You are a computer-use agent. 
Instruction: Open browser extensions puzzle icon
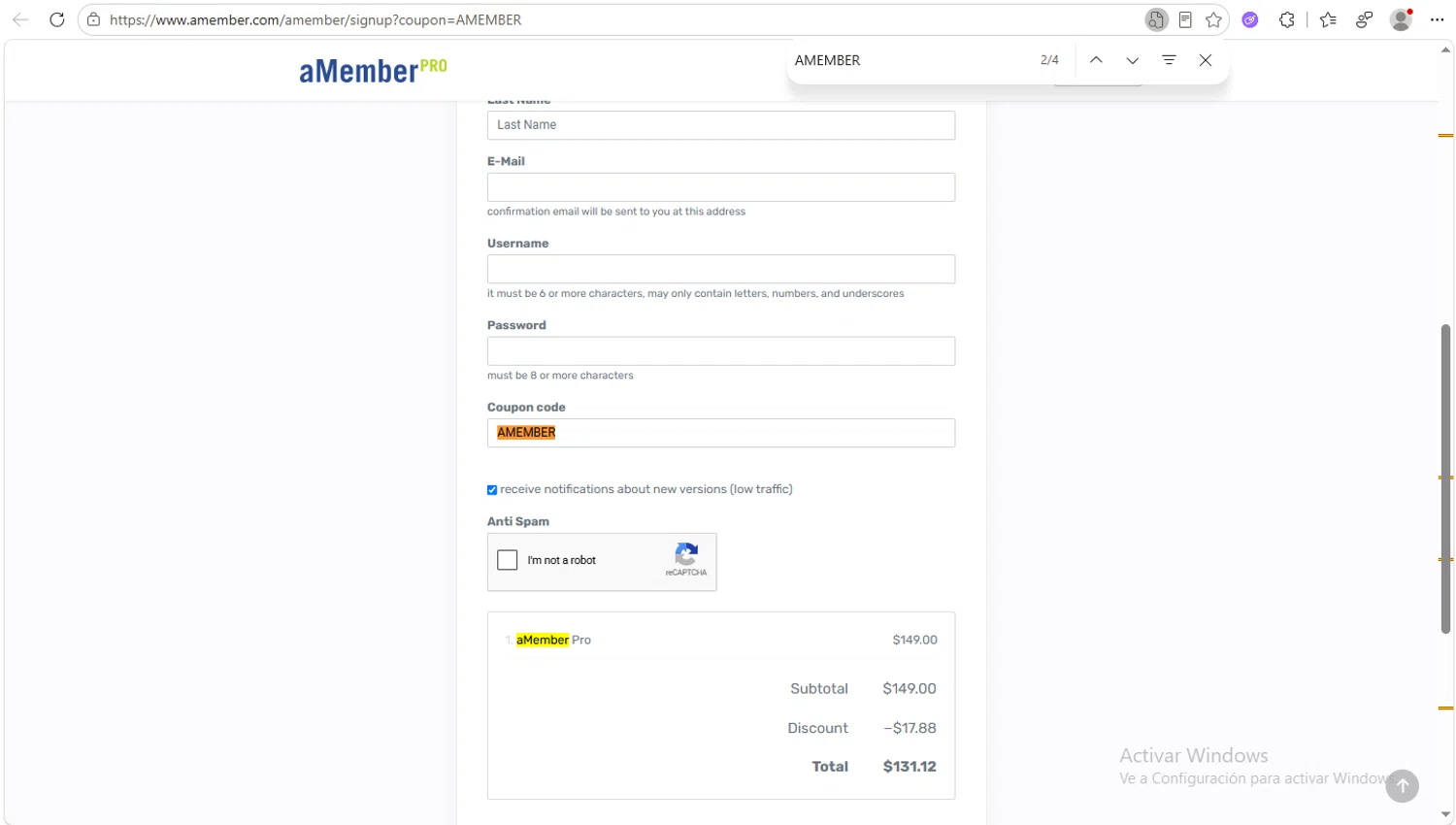(x=1287, y=19)
